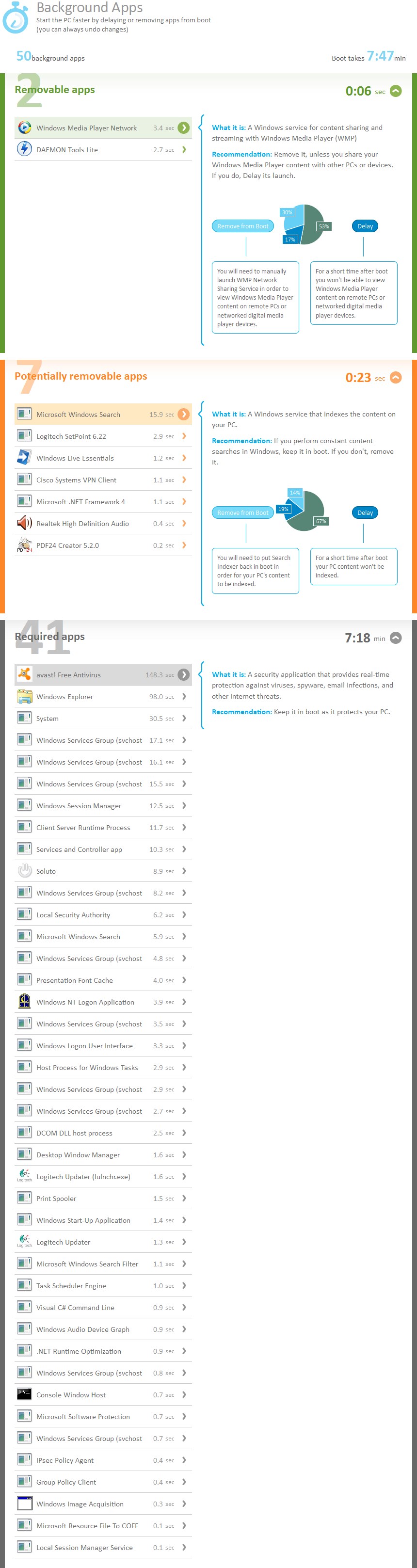Click the Windows NT Logon Application icon
The width and height of the screenshot is (417, 1568).
[24, 1002]
